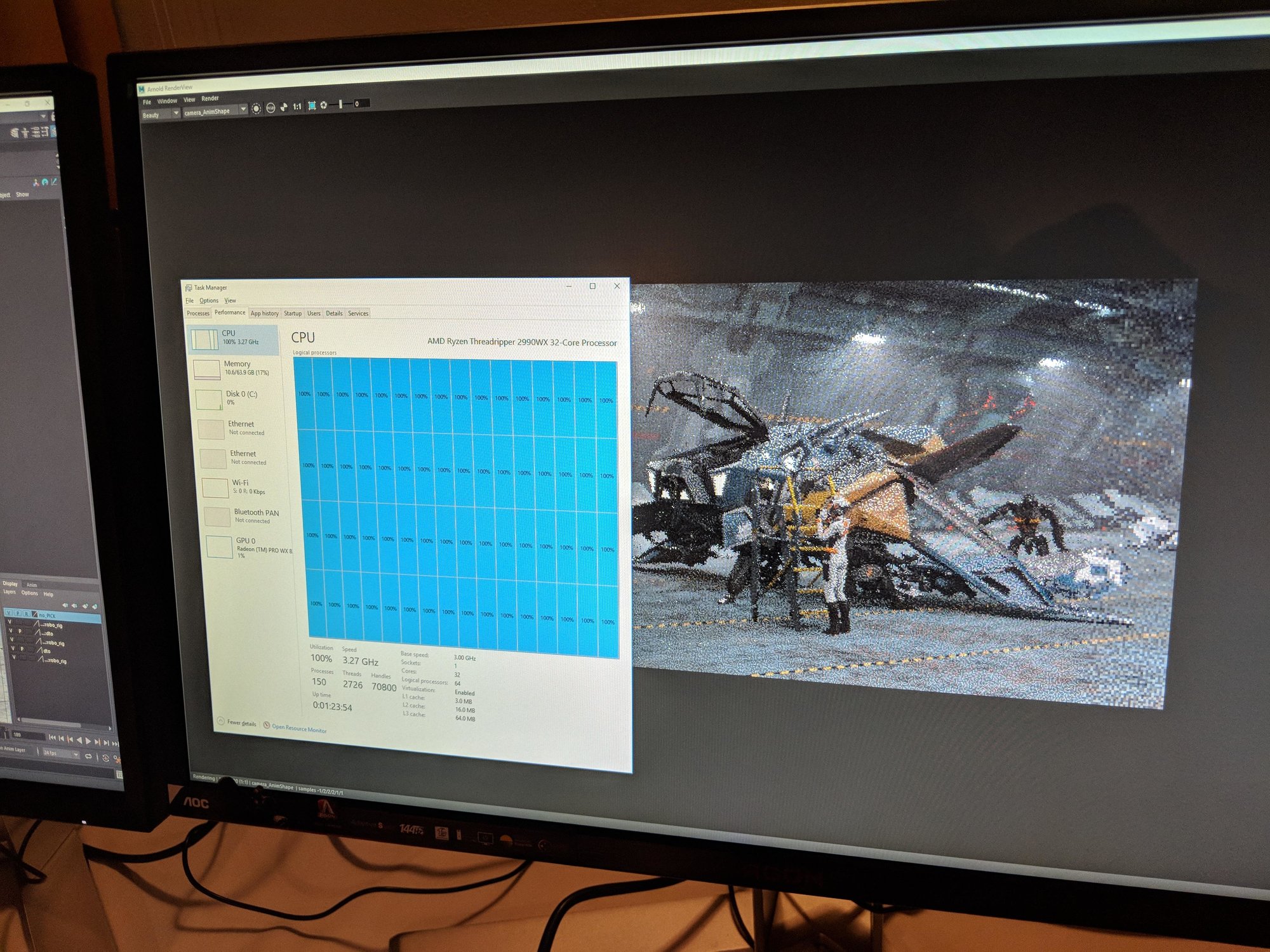Open the Render menu in RenderView
This screenshot has height=952, width=1270.
210,98
